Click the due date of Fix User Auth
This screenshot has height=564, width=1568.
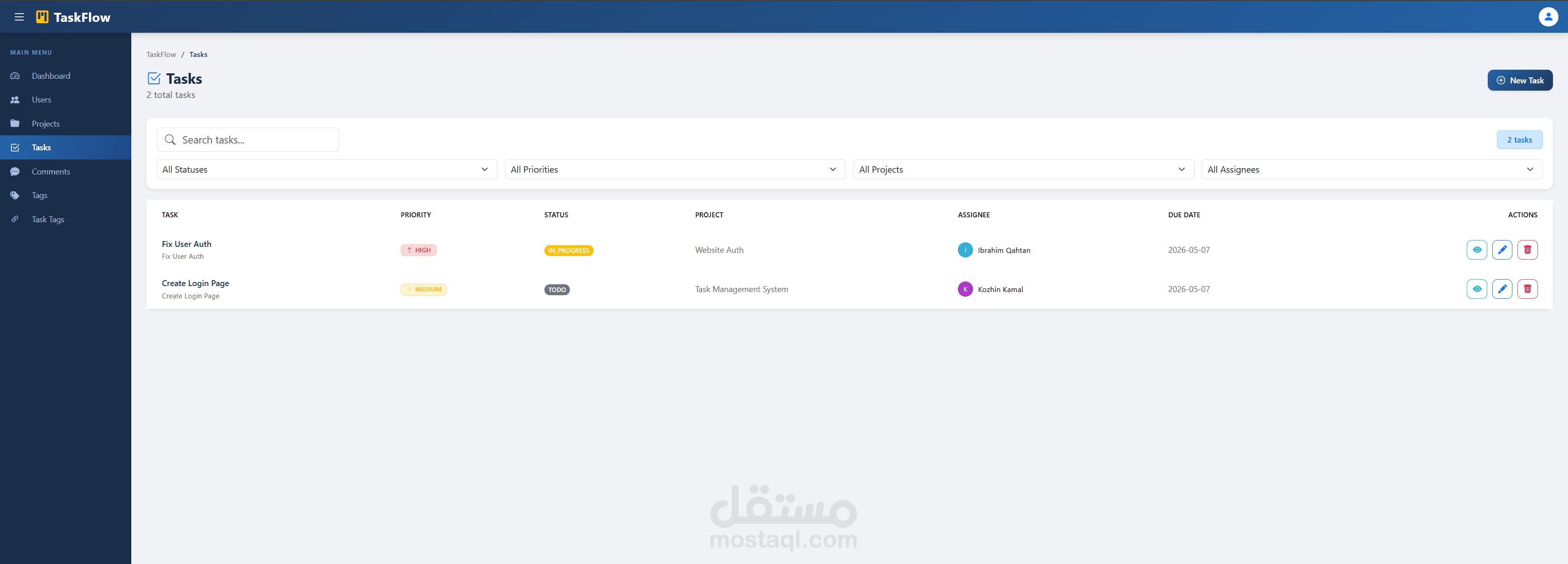(x=1189, y=250)
